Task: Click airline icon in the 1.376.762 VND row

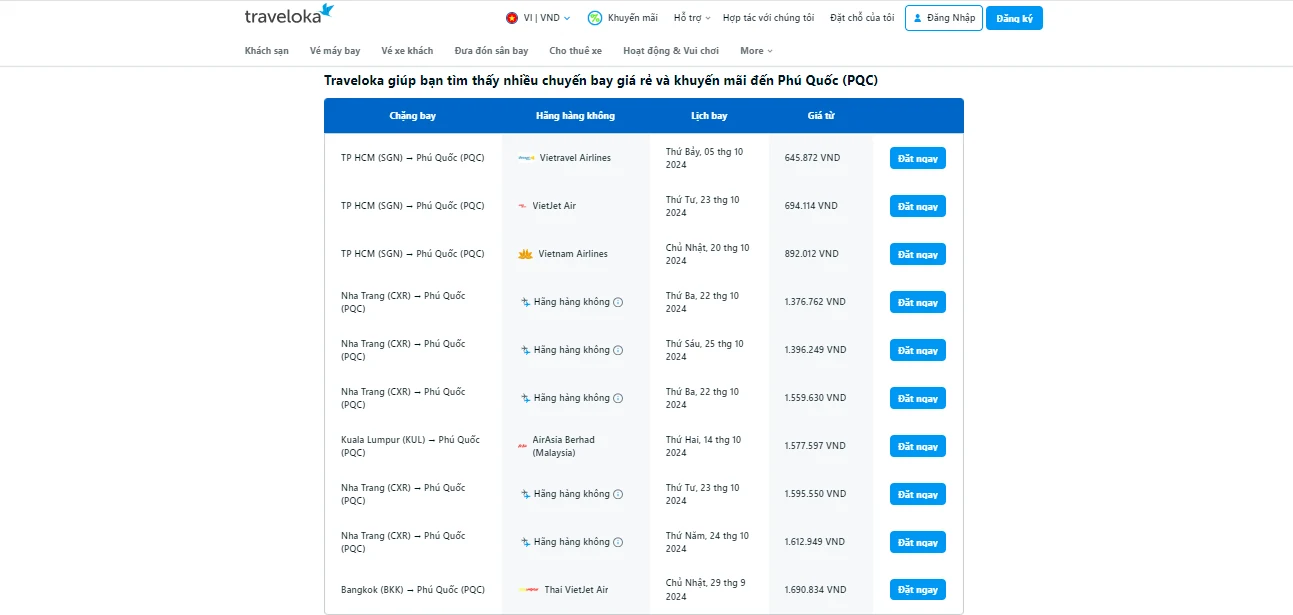Action: [x=525, y=302]
